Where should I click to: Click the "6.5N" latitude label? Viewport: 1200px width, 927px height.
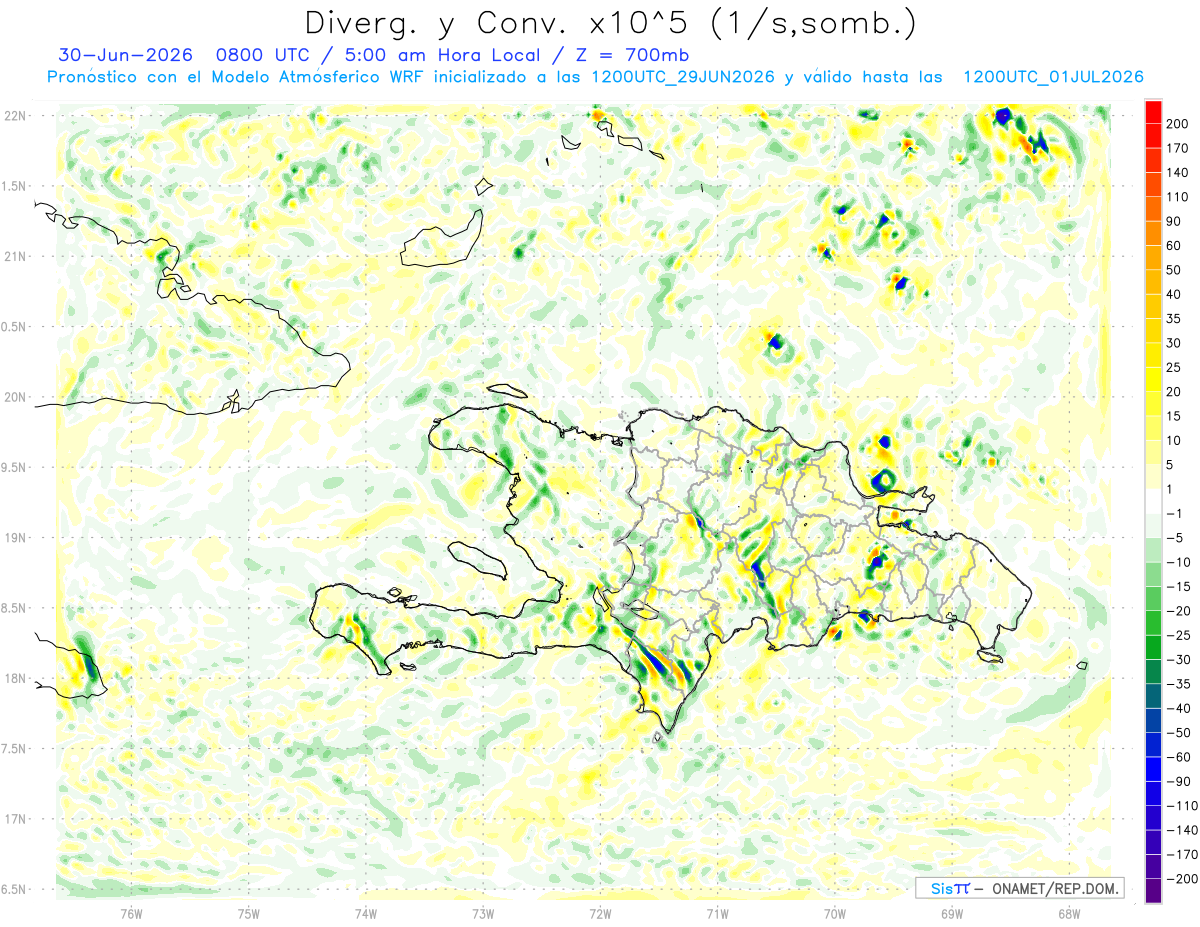[x=15, y=889]
